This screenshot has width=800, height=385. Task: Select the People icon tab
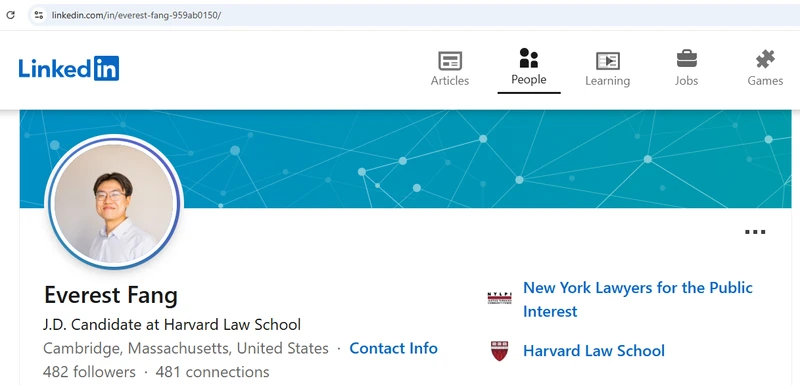click(529, 58)
